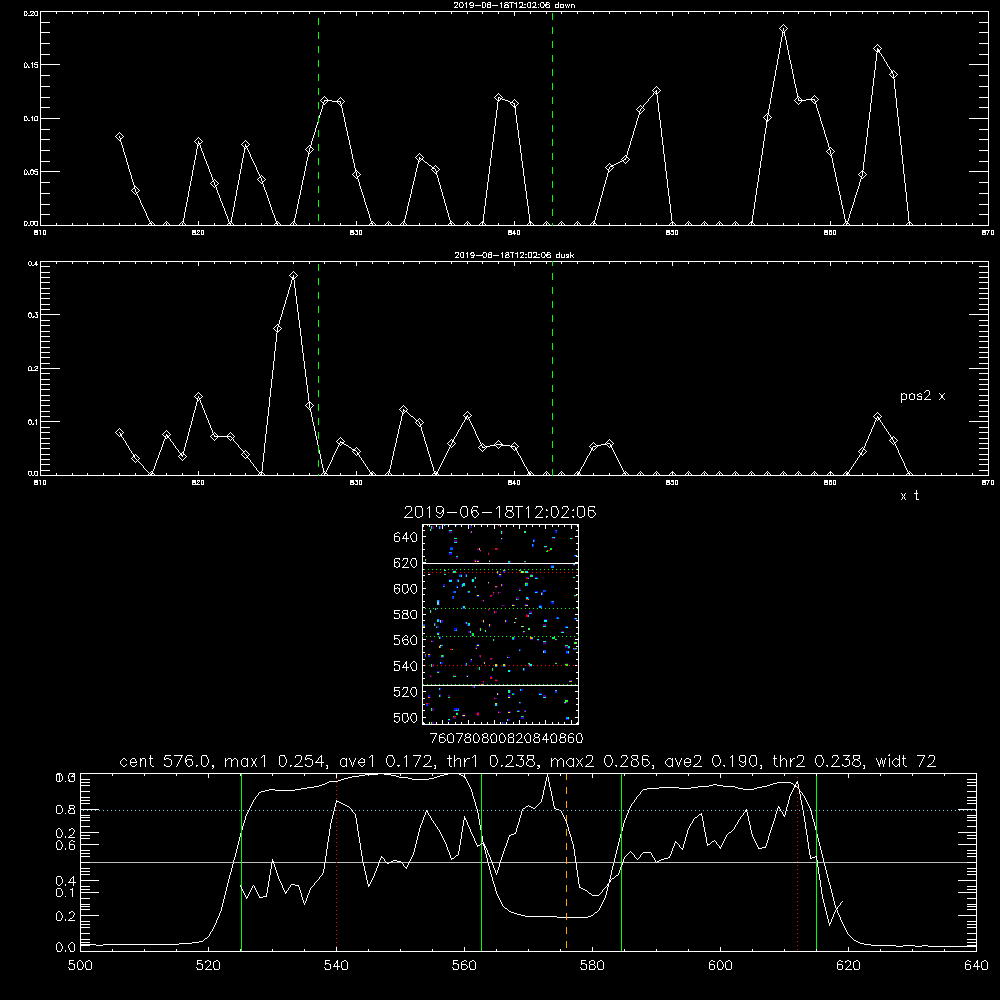Screen dimensions: 1000x1000
Task: Click '0.10' on the dawn plot y-axis
Action: (32, 119)
